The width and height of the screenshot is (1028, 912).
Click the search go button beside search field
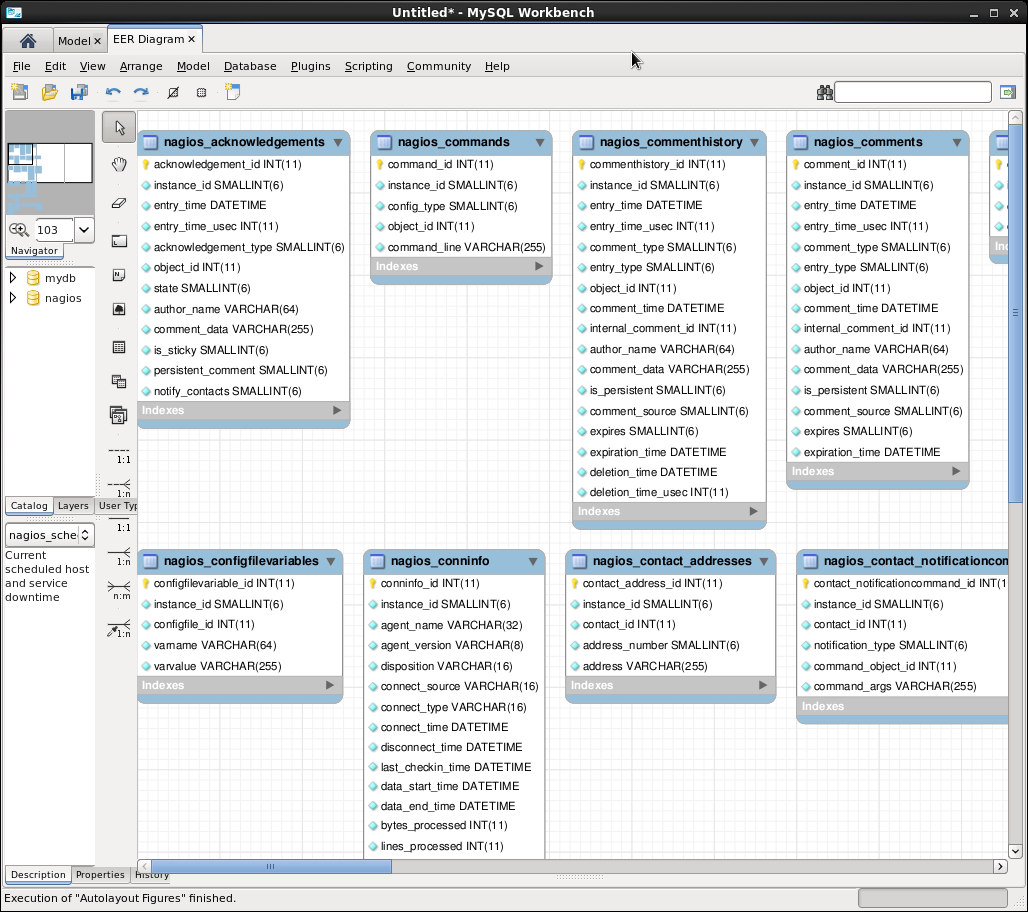pos(1007,92)
